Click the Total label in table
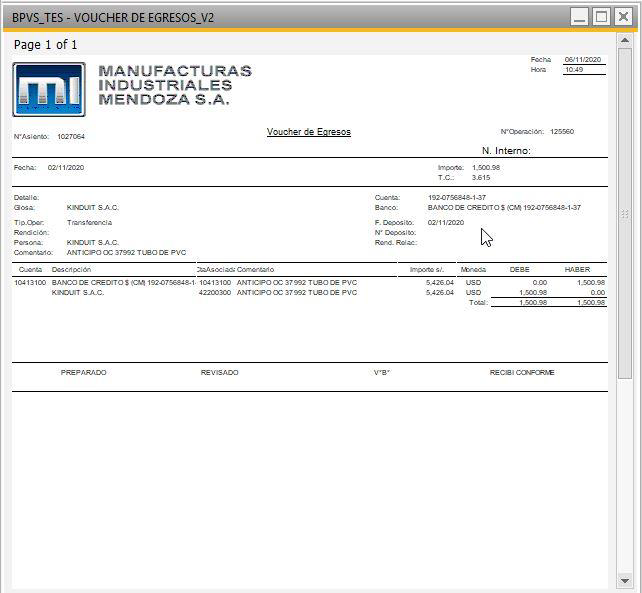 pos(478,303)
